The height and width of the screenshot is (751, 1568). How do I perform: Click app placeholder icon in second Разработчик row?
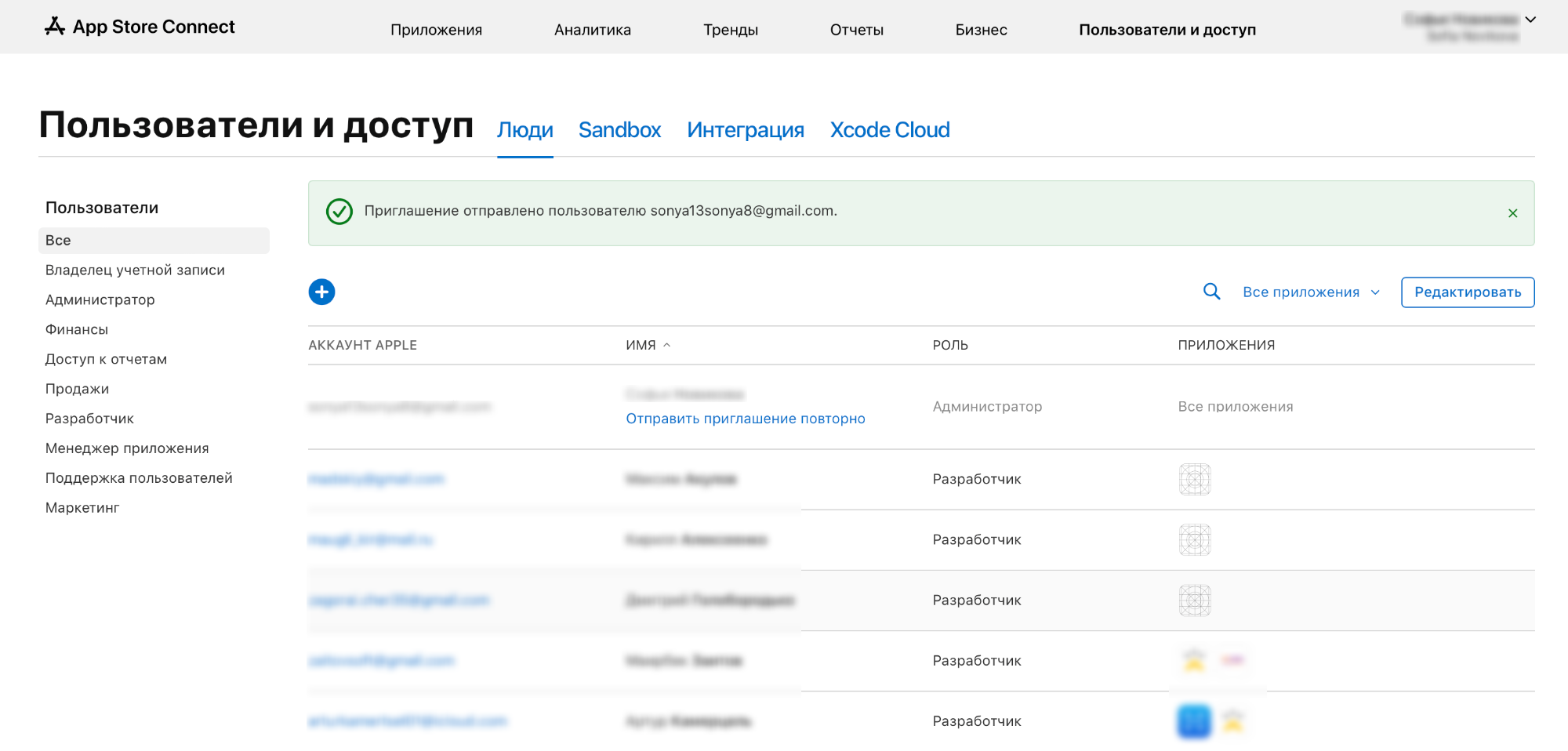pos(1195,539)
